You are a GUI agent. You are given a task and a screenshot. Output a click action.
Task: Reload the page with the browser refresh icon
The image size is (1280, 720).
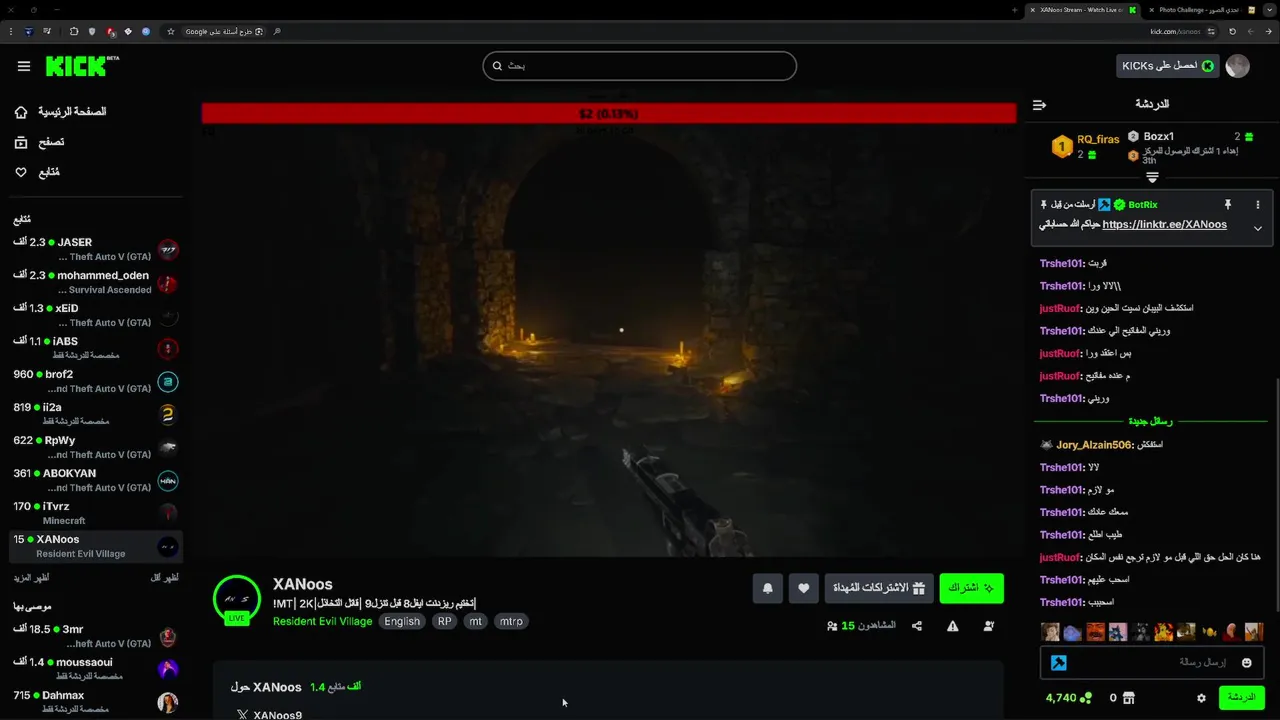(1232, 31)
